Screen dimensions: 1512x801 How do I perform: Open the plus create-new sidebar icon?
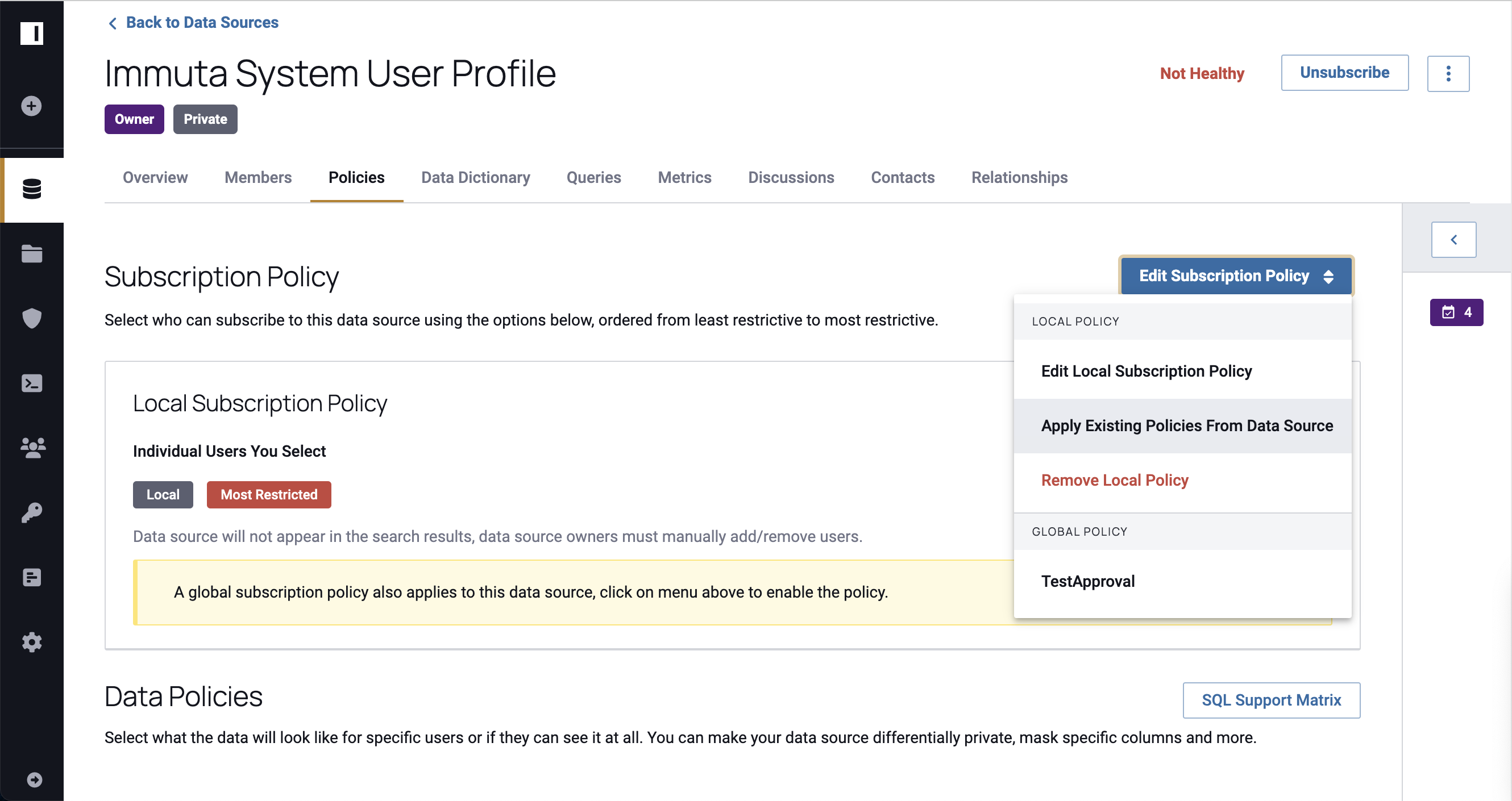coord(32,106)
